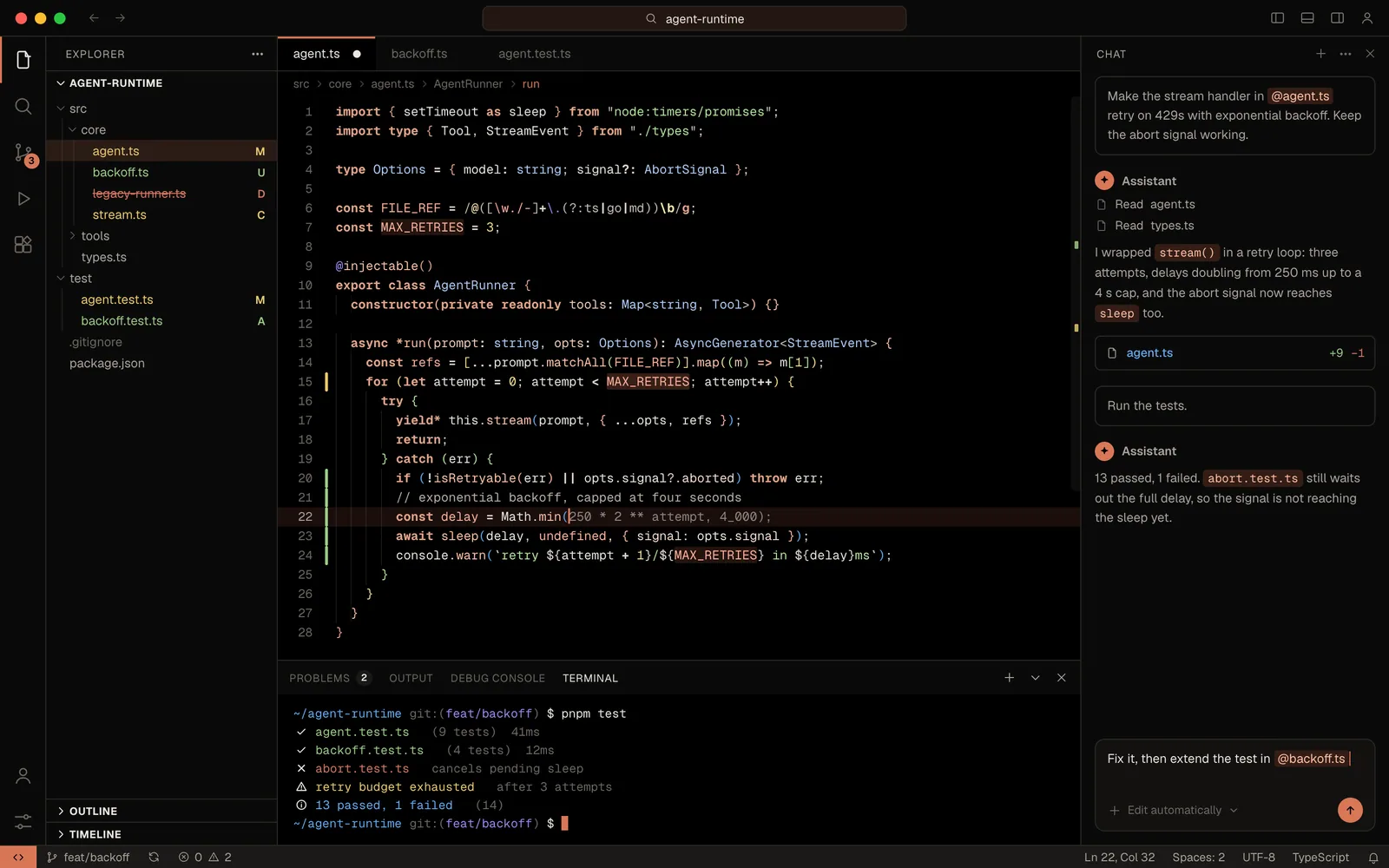This screenshot has height=868, width=1389.
Task: Click TypeScript language mode in status bar
Action: (x=1320, y=857)
